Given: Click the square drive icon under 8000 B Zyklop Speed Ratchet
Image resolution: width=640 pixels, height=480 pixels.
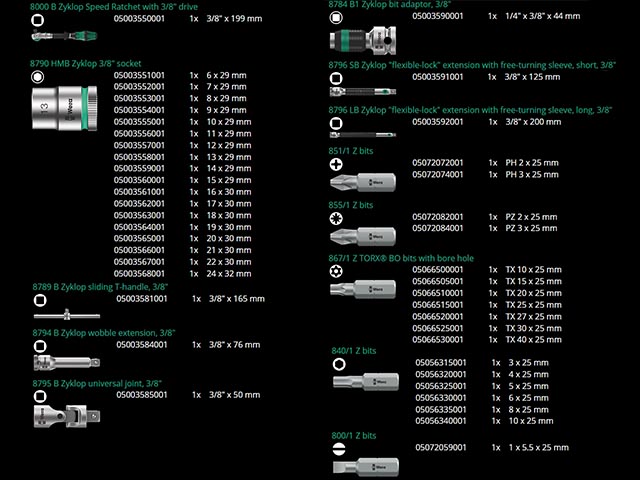Looking at the screenshot, I should click(38, 20).
